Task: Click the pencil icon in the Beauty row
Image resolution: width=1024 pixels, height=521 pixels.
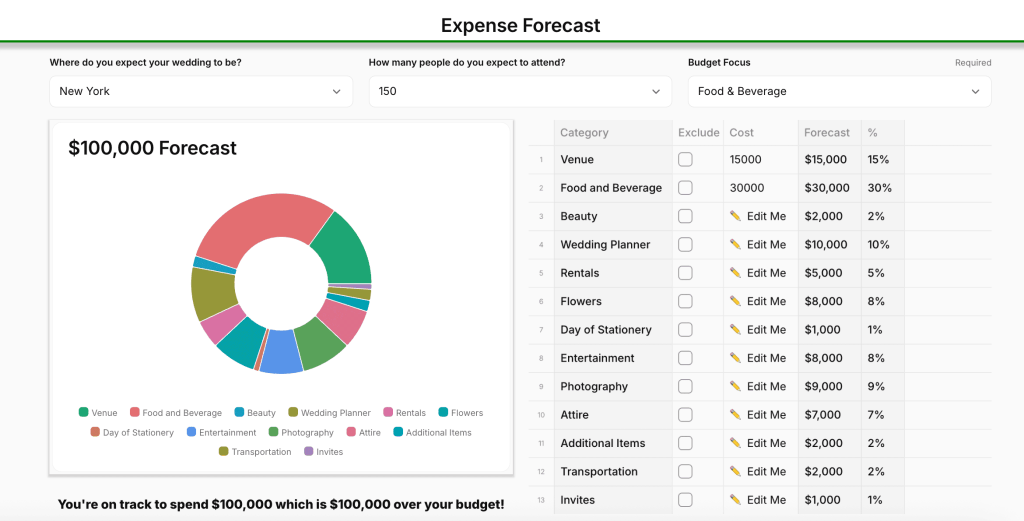Action: 735,216
